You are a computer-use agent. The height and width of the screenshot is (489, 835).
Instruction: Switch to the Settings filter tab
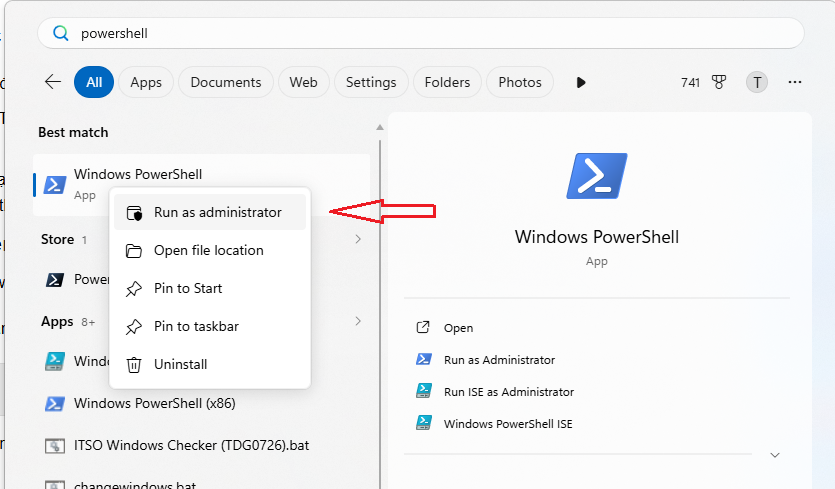click(371, 82)
